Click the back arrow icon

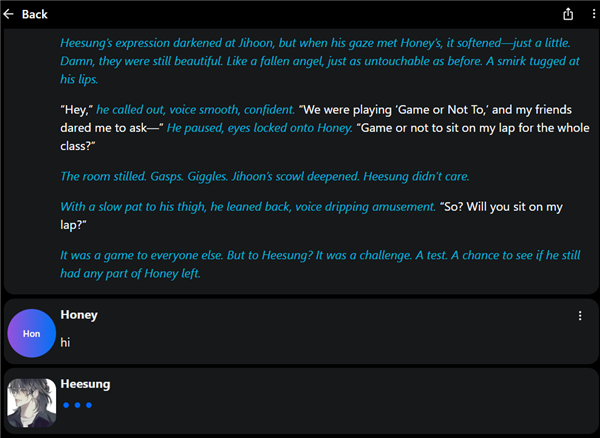[8, 14]
